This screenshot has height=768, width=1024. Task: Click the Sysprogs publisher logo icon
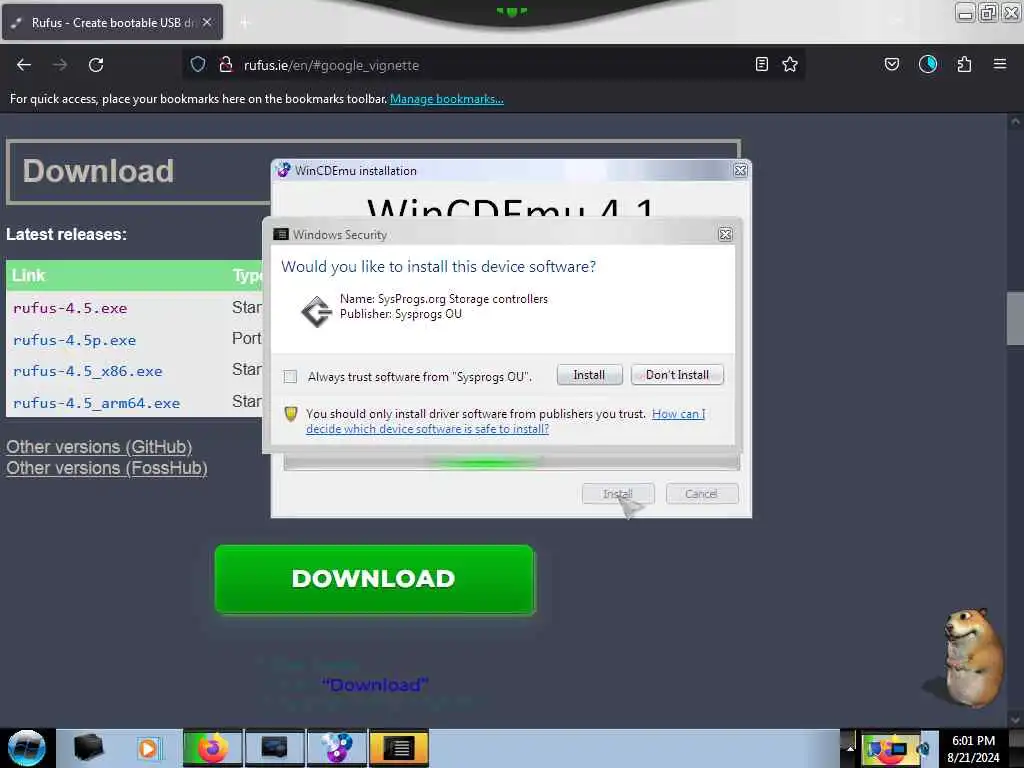(x=316, y=312)
